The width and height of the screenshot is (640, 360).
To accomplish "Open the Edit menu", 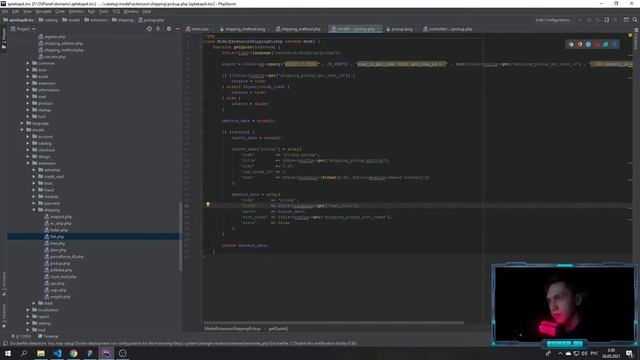I will pos(16,12).
